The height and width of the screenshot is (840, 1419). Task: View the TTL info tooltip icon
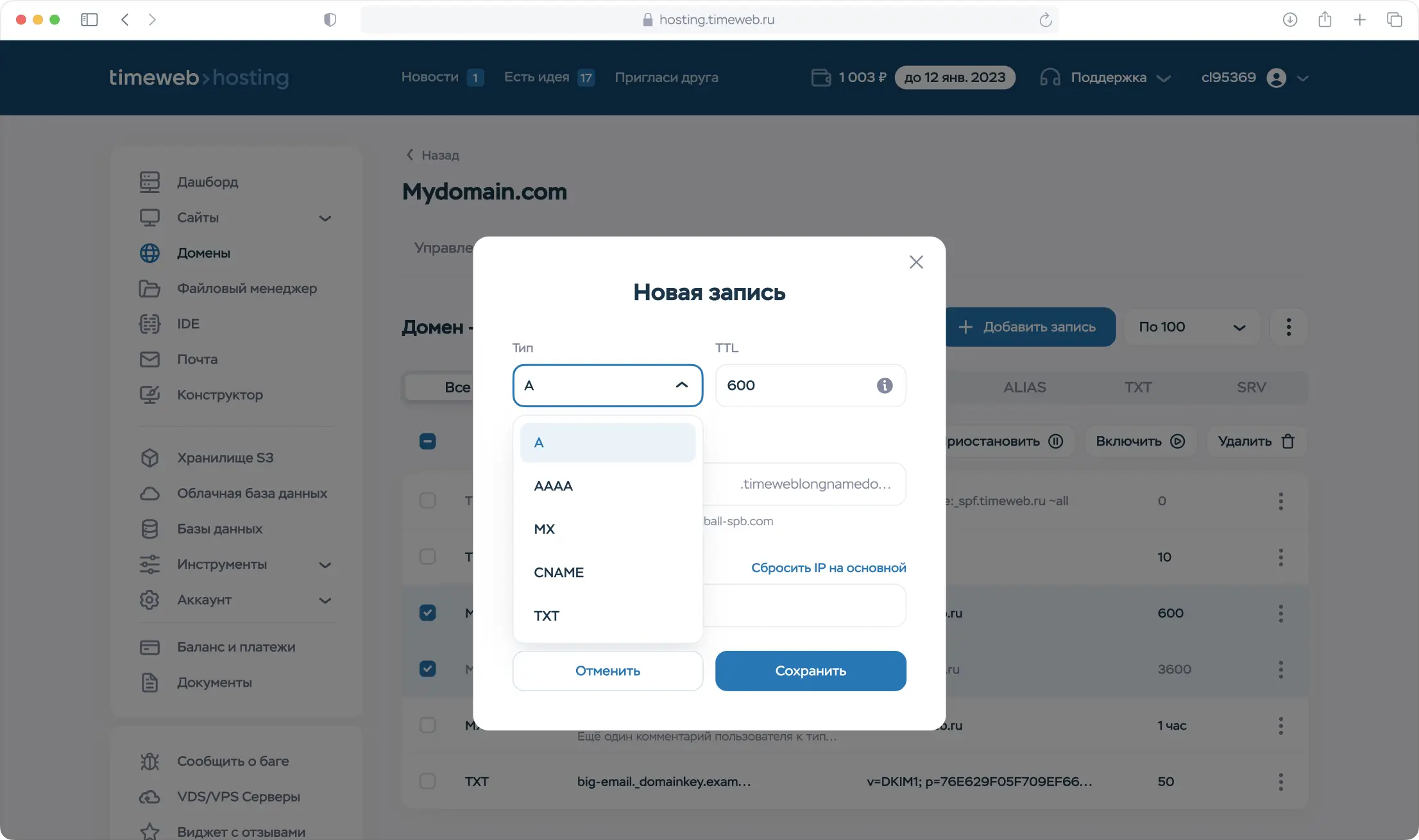[x=885, y=385]
